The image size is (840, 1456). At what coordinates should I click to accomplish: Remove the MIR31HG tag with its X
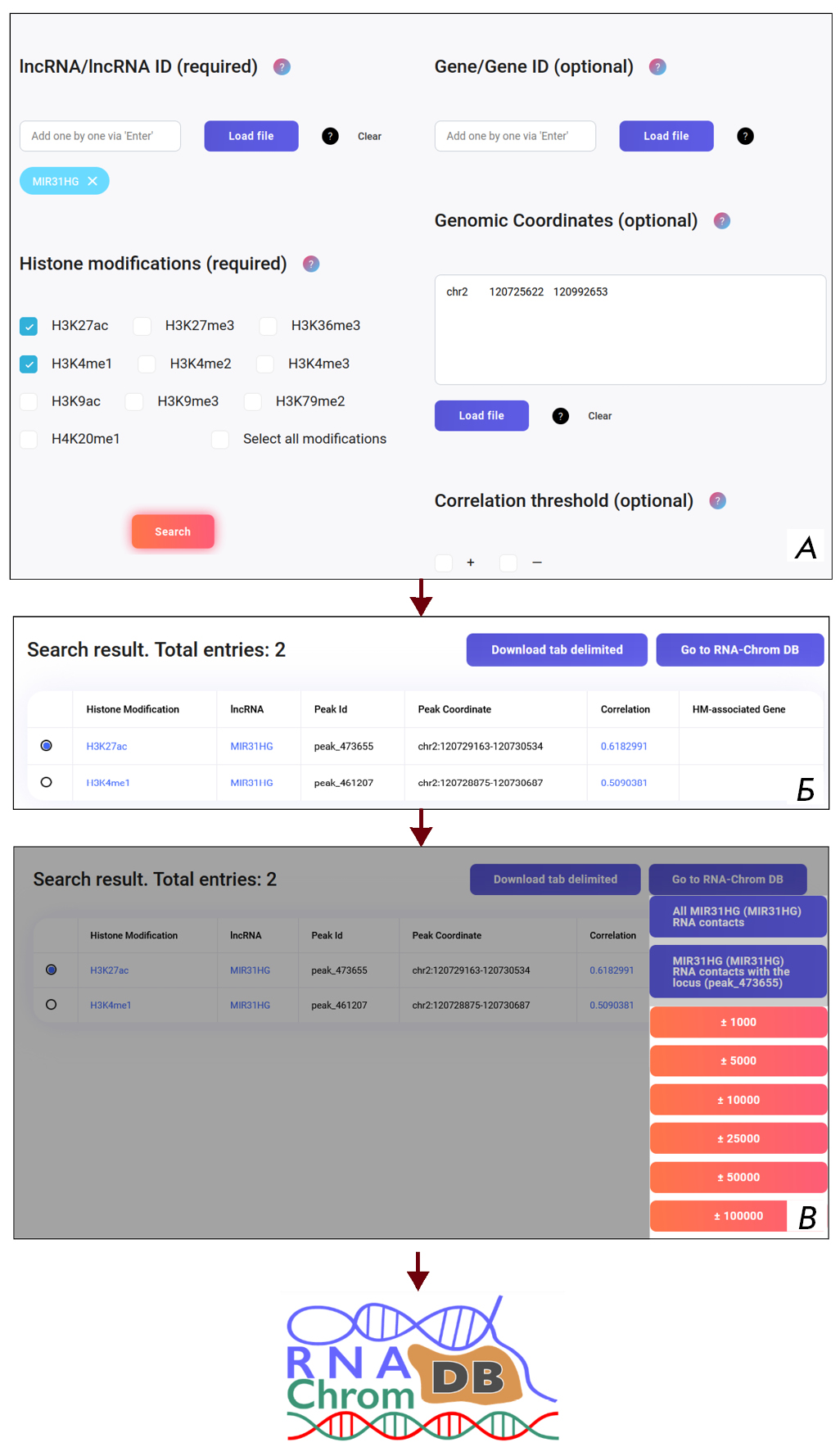[93, 182]
